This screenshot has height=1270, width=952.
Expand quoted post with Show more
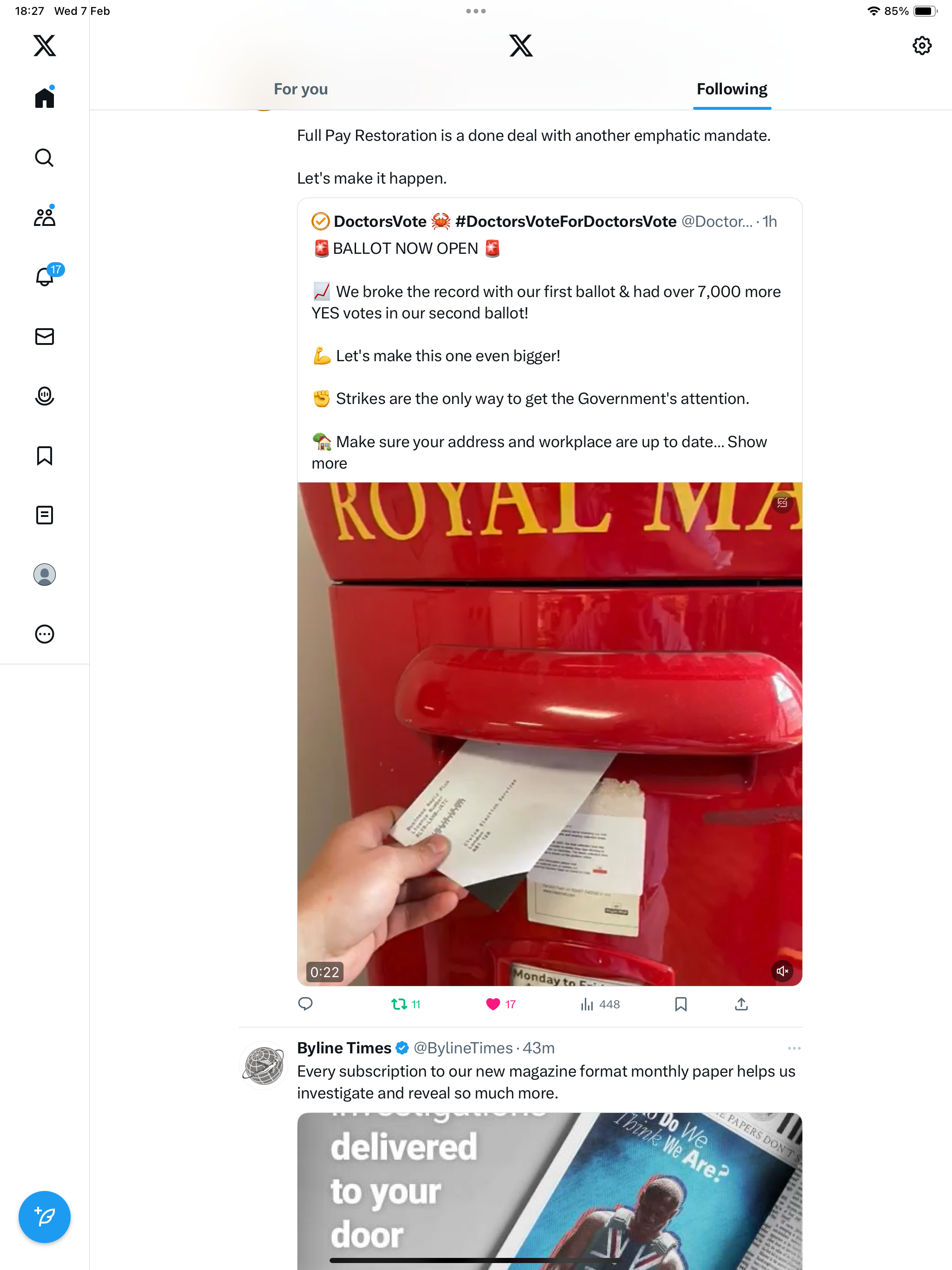(539, 452)
